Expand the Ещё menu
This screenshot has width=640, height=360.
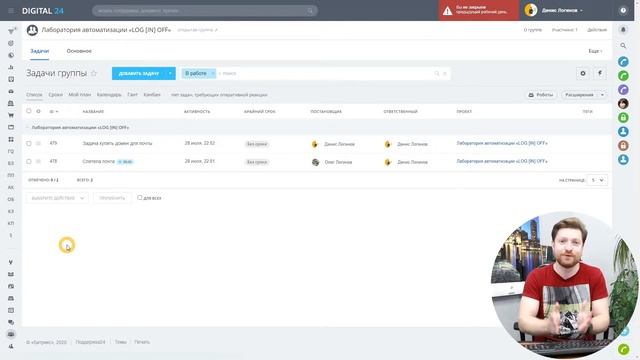[595, 51]
